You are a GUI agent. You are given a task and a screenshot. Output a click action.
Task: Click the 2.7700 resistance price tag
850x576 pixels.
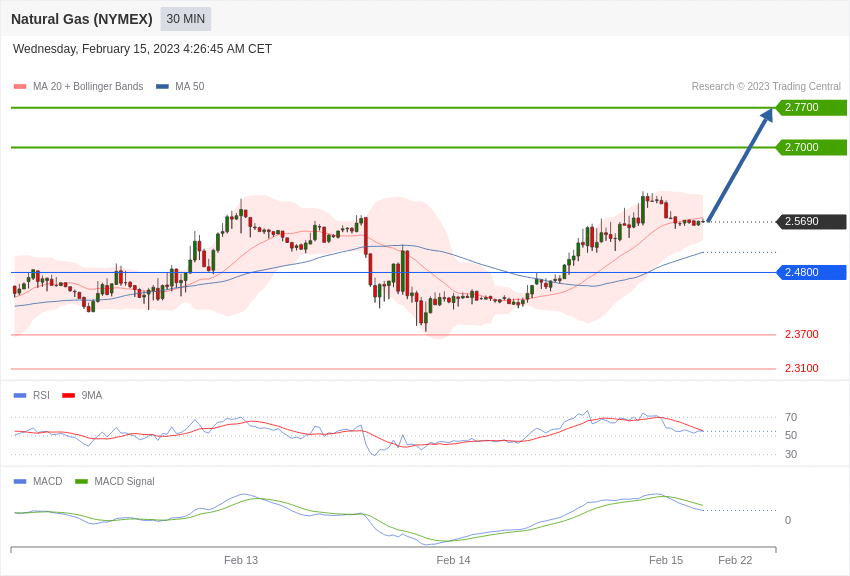click(811, 108)
